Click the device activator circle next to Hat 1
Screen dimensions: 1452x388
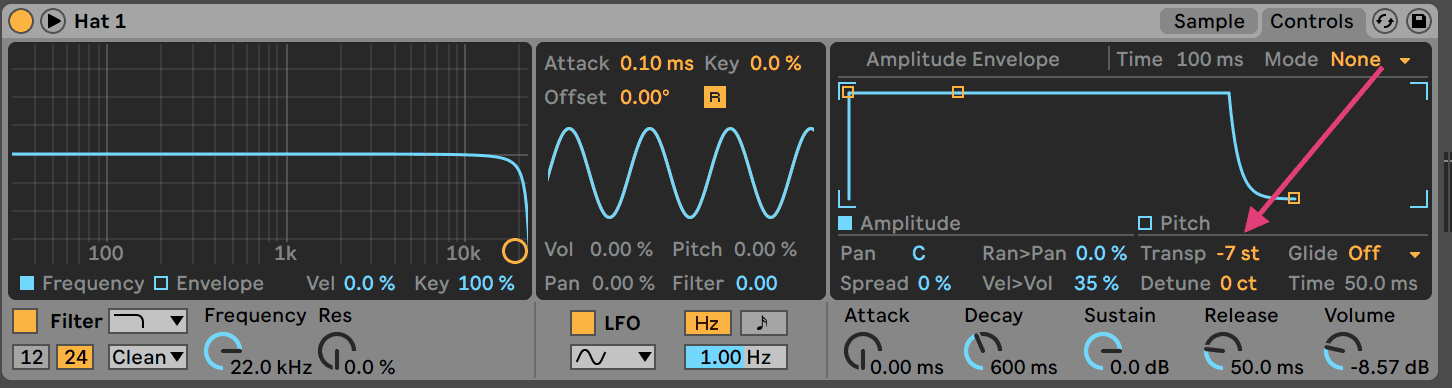(x=21, y=20)
